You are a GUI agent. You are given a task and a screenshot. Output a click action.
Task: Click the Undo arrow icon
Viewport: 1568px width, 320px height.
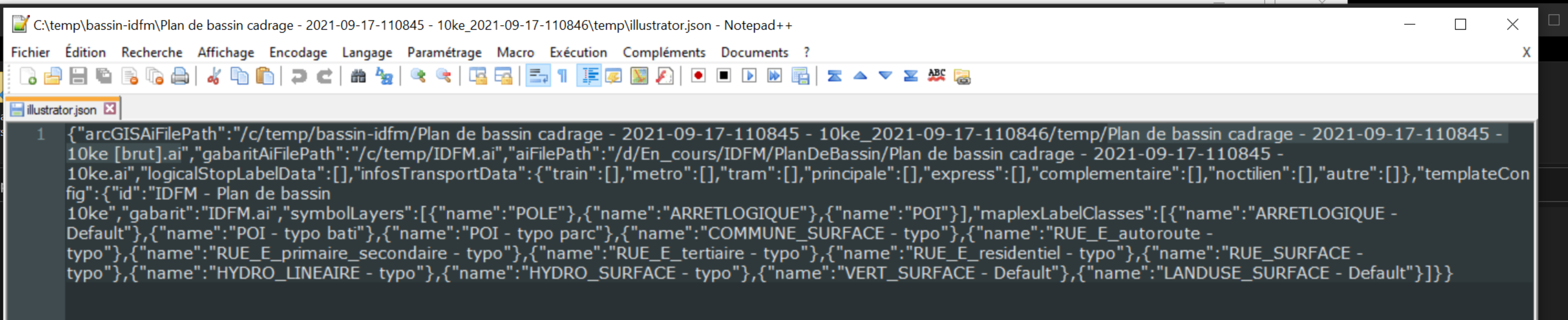point(298,76)
